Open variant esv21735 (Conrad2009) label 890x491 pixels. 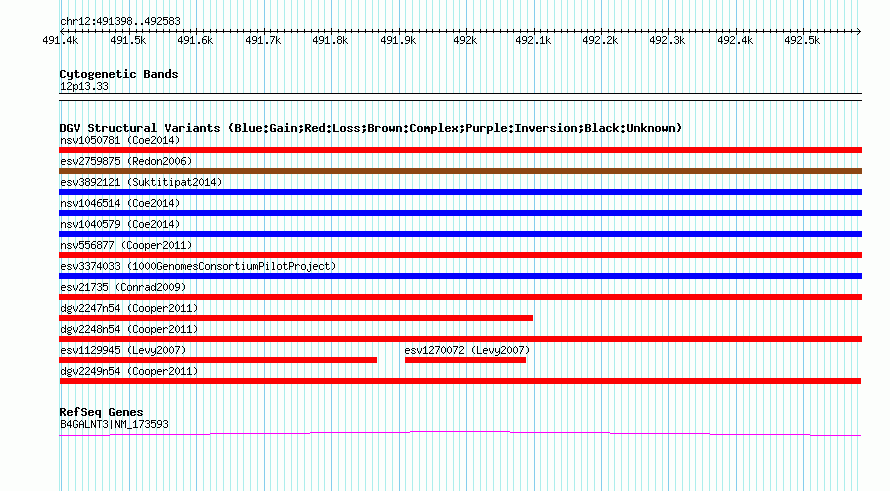(123, 287)
